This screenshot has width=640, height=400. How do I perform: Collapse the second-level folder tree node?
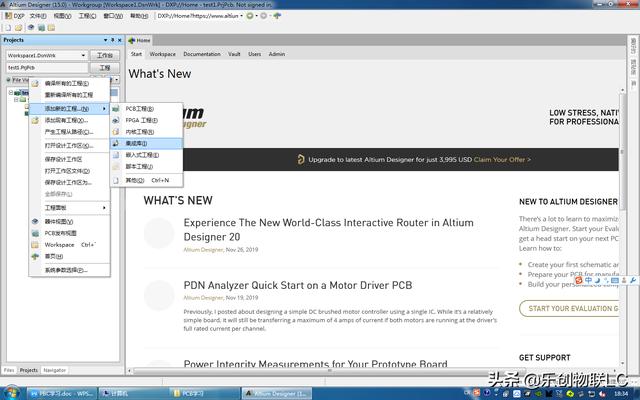point(16,99)
